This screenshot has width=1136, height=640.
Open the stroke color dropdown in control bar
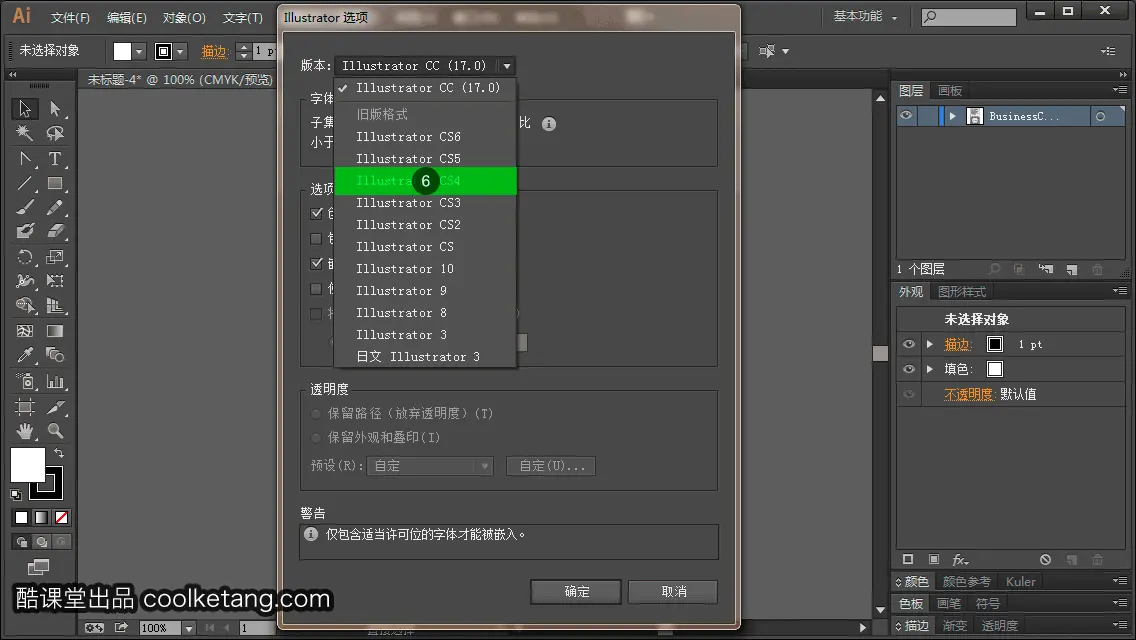[x=181, y=51]
